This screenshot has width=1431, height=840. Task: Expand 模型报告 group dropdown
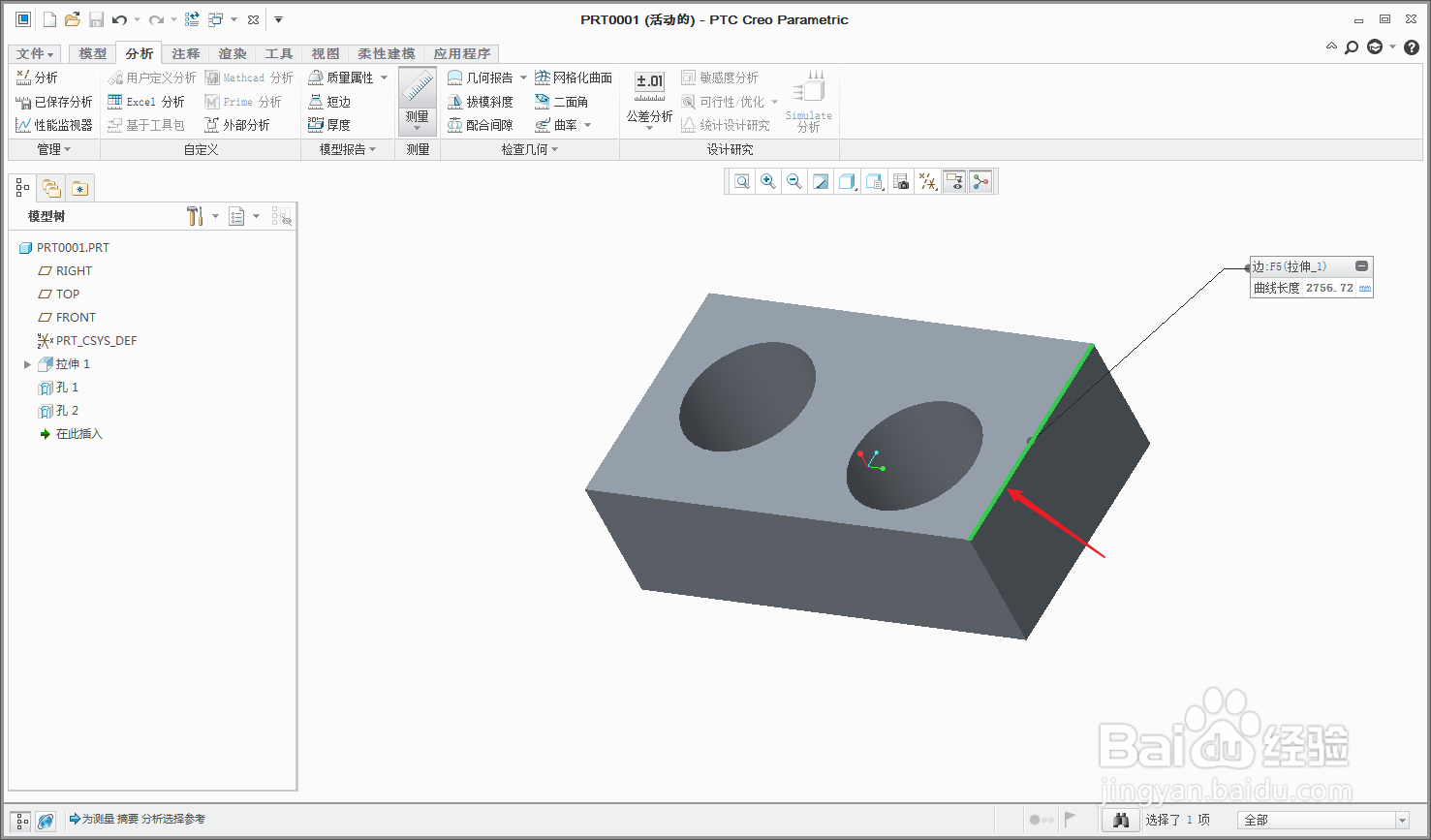(348, 149)
